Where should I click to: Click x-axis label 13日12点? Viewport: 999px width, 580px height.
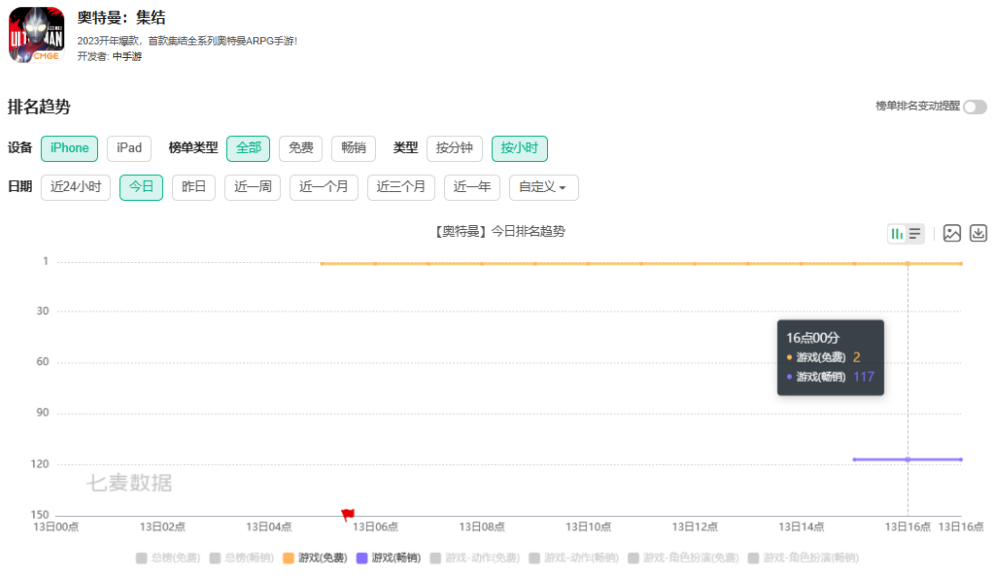(x=694, y=527)
